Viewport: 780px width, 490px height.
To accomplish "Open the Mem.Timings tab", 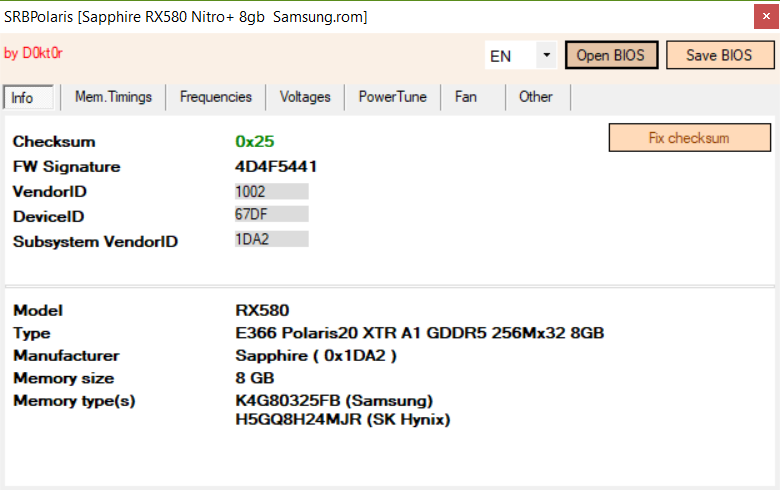I will click(x=113, y=97).
